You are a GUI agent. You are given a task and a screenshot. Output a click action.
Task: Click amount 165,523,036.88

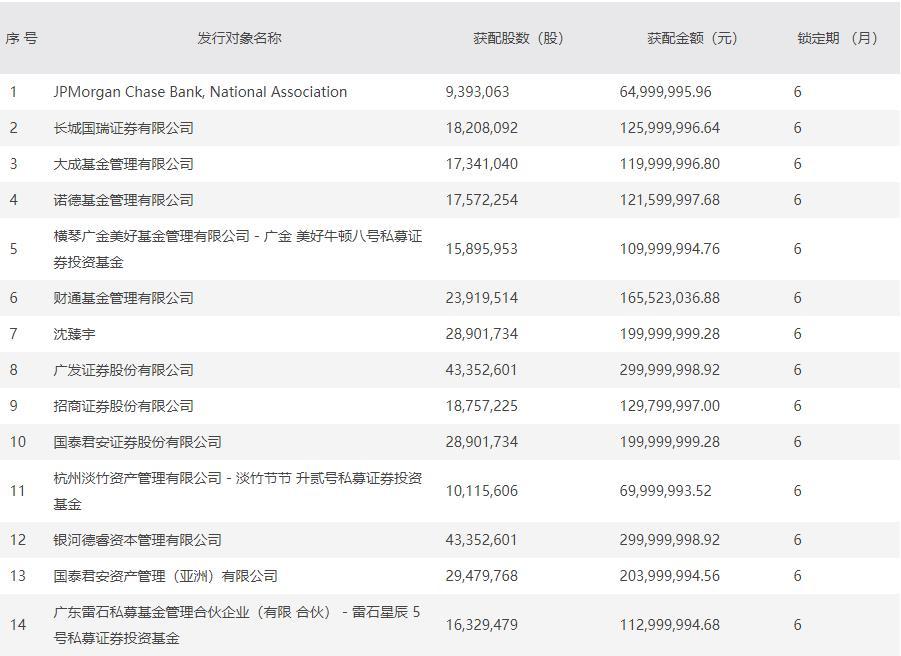pyautogui.click(x=669, y=298)
